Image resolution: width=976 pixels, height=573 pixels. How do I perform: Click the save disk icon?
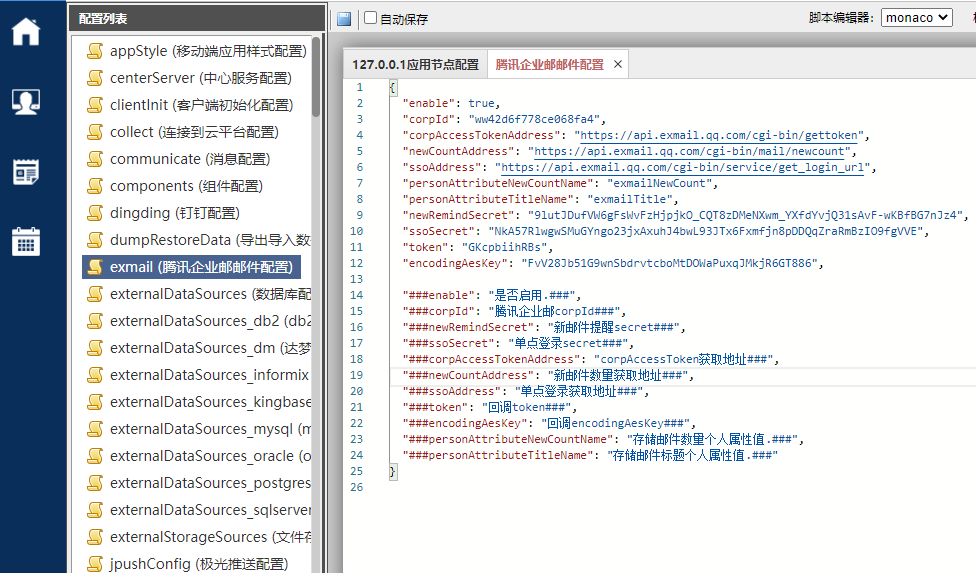[344, 19]
